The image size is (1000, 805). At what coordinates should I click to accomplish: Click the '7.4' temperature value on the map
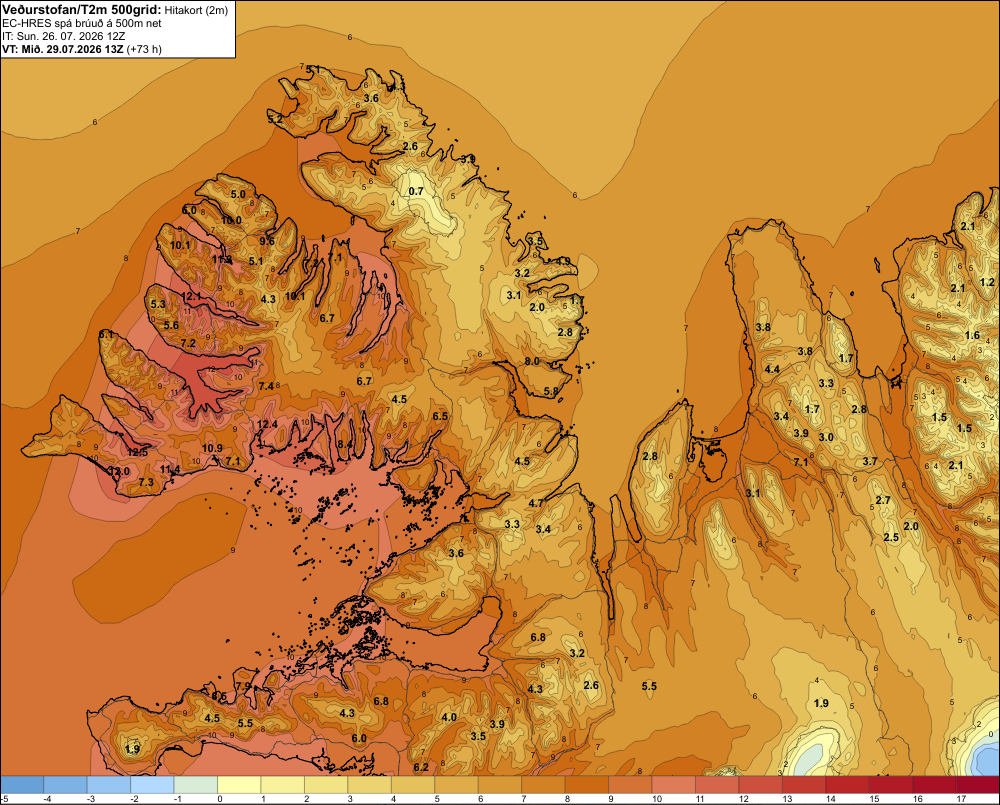266,386
